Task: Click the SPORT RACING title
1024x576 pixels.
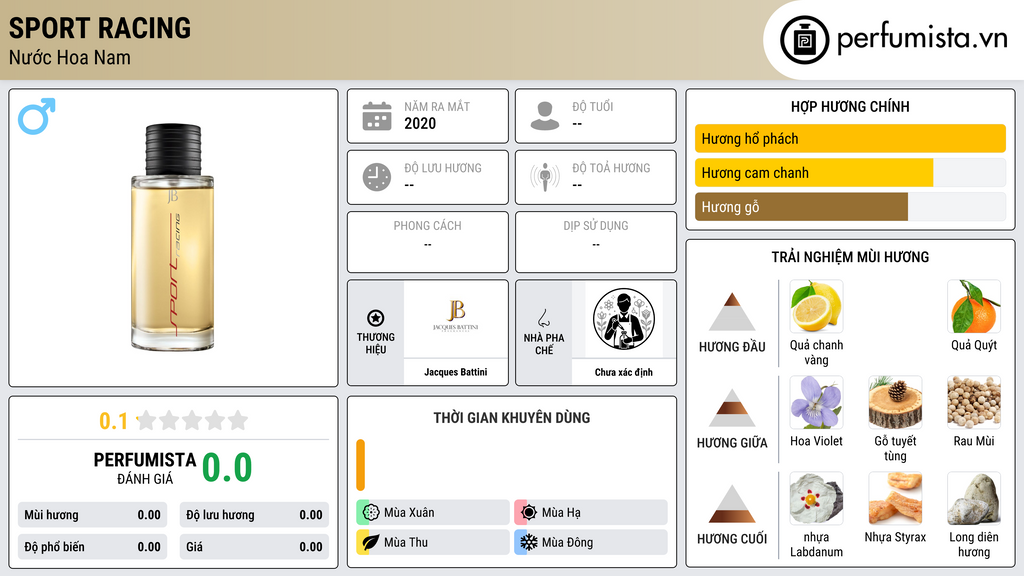Action: pyautogui.click(x=100, y=28)
